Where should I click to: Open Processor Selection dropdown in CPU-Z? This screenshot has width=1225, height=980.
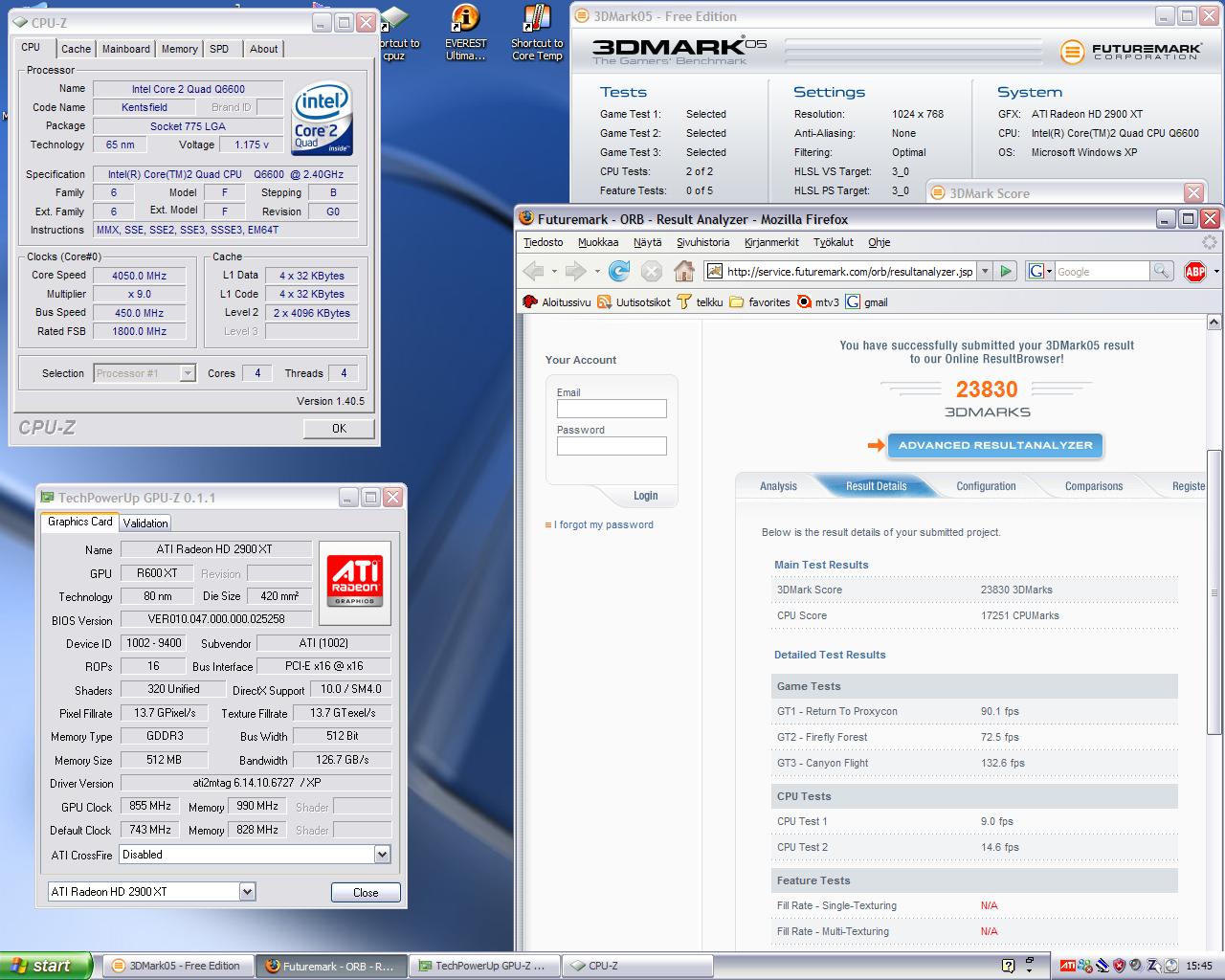coord(188,373)
